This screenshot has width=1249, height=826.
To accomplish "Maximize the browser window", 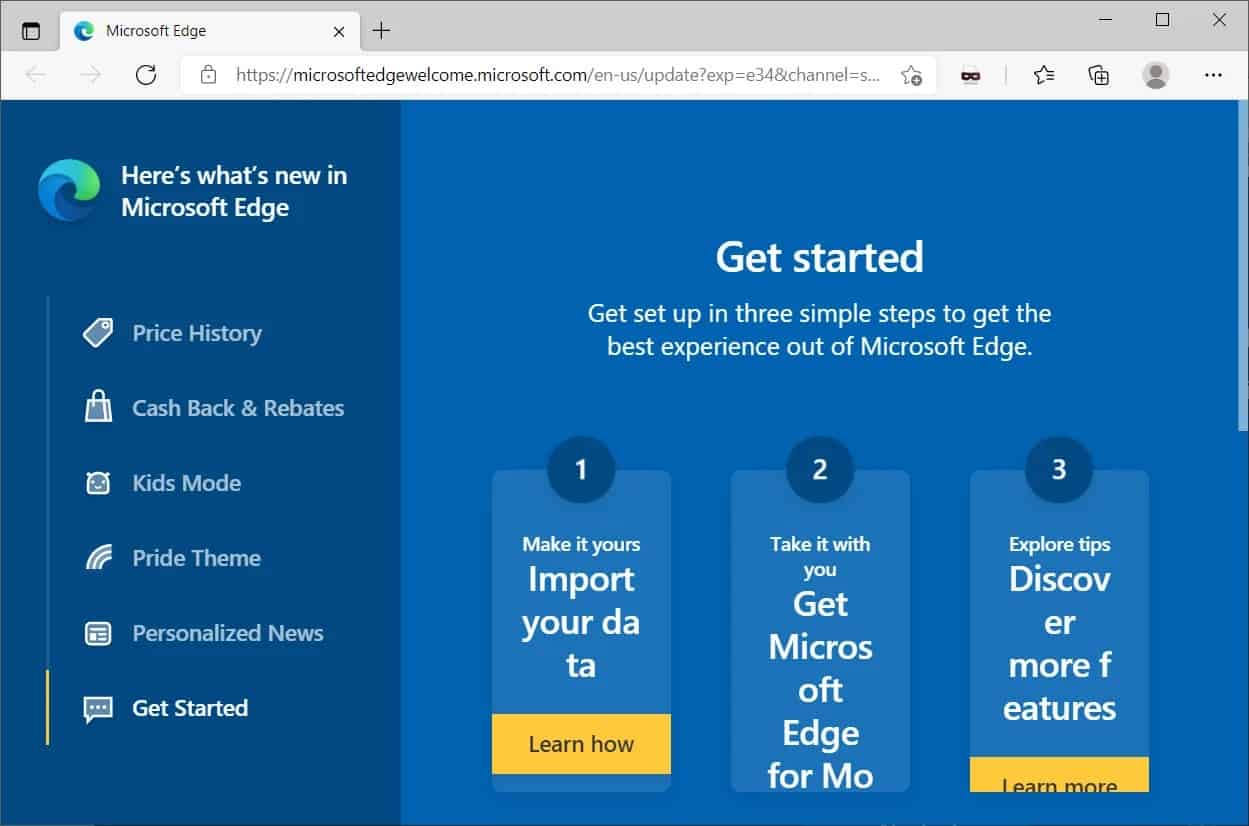I will click(x=1162, y=20).
